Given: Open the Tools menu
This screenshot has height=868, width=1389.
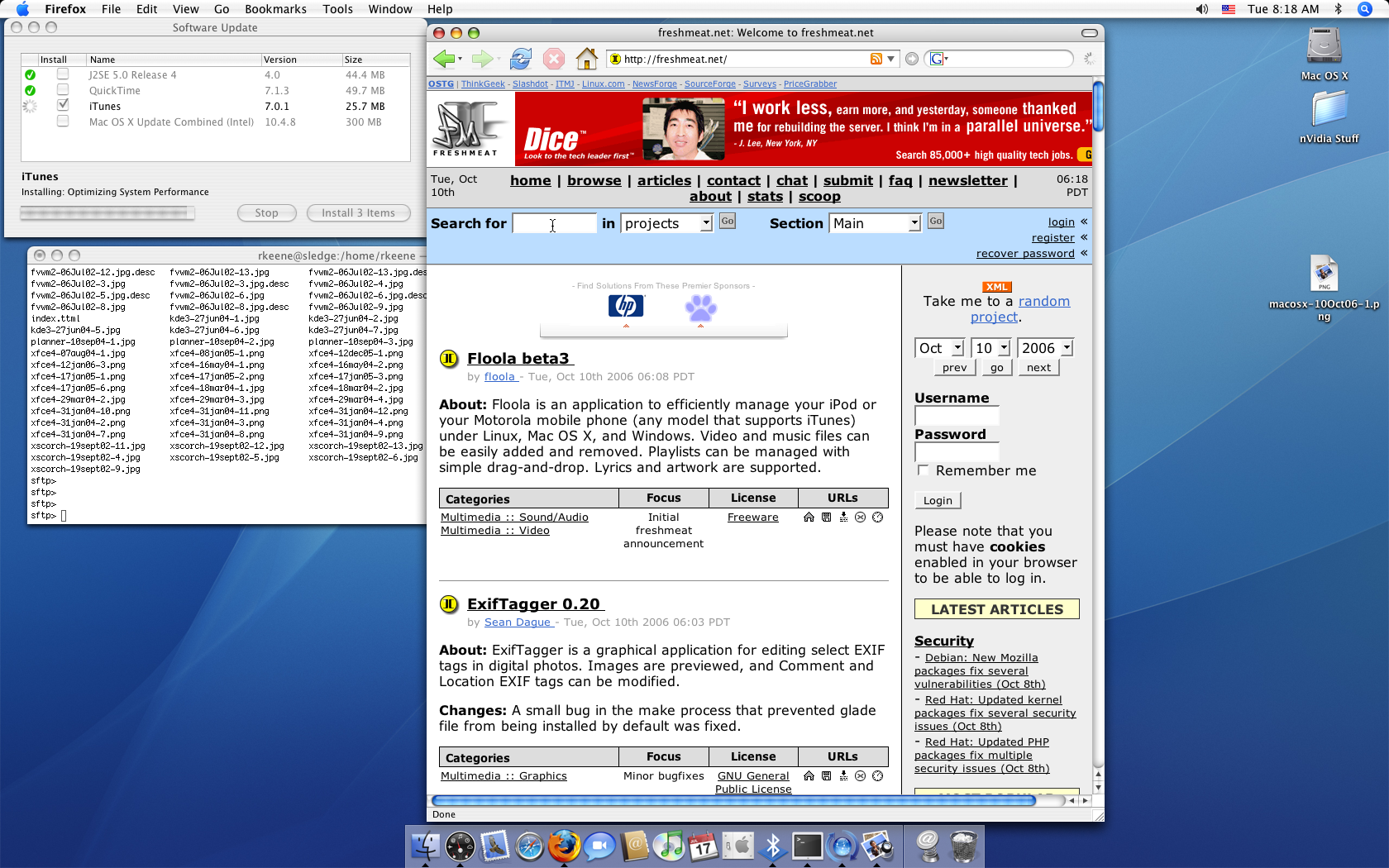Looking at the screenshot, I should (337, 9).
